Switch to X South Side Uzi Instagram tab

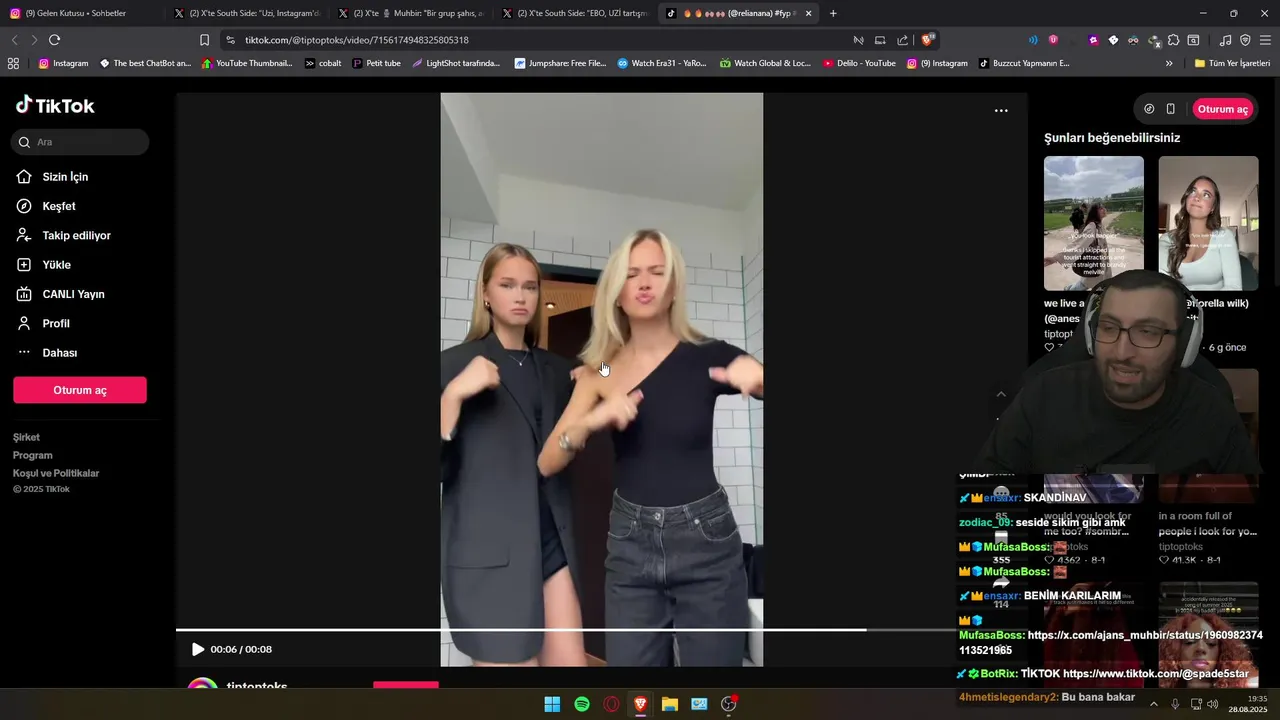(x=246, y=13)
